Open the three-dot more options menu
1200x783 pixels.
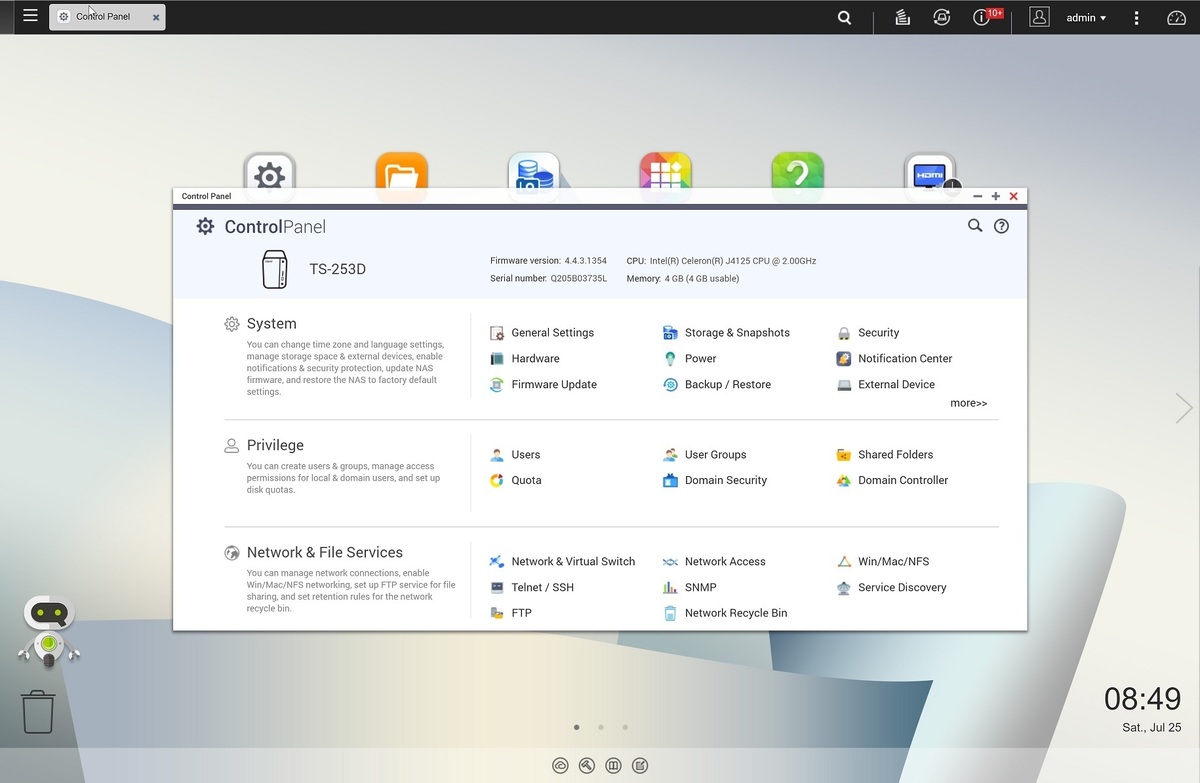[1136, 18]
